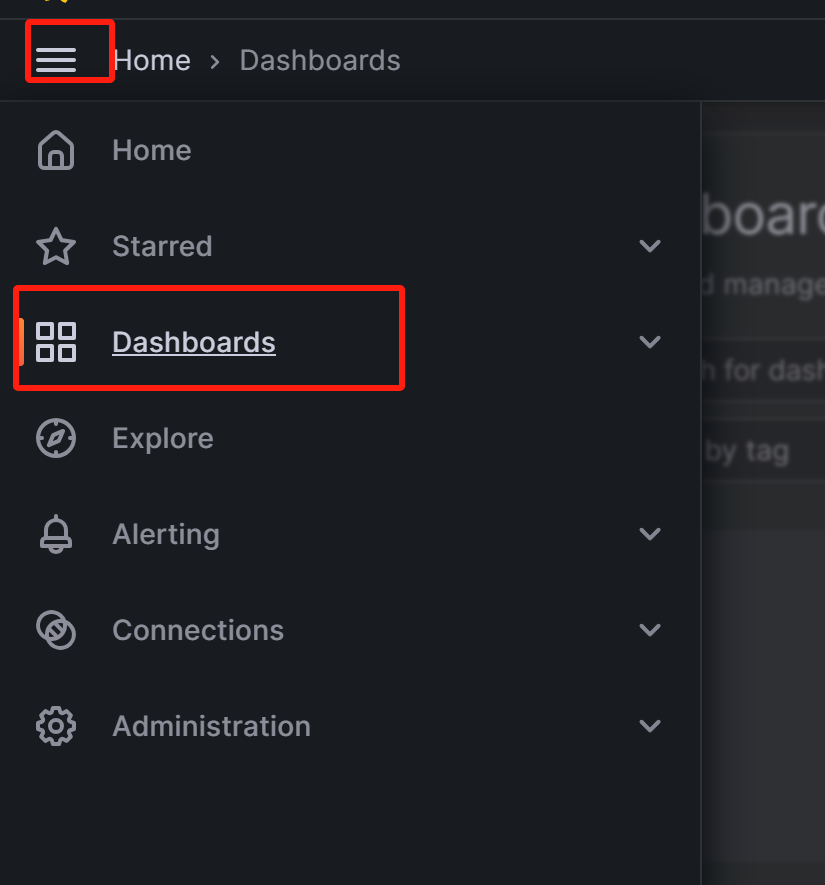Click the Starred star icon
825x885 pixels.
tap(56, 246)
